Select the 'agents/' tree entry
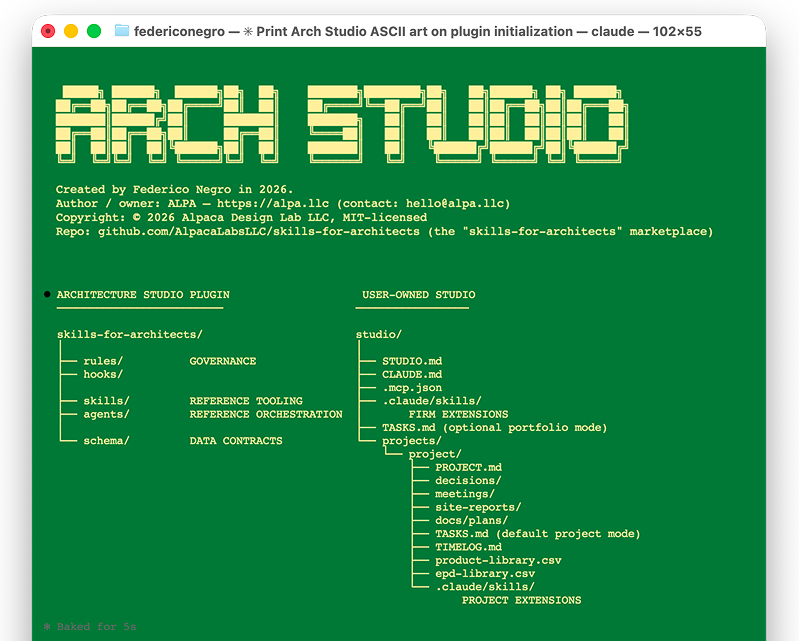 click(x=106, y=414)
